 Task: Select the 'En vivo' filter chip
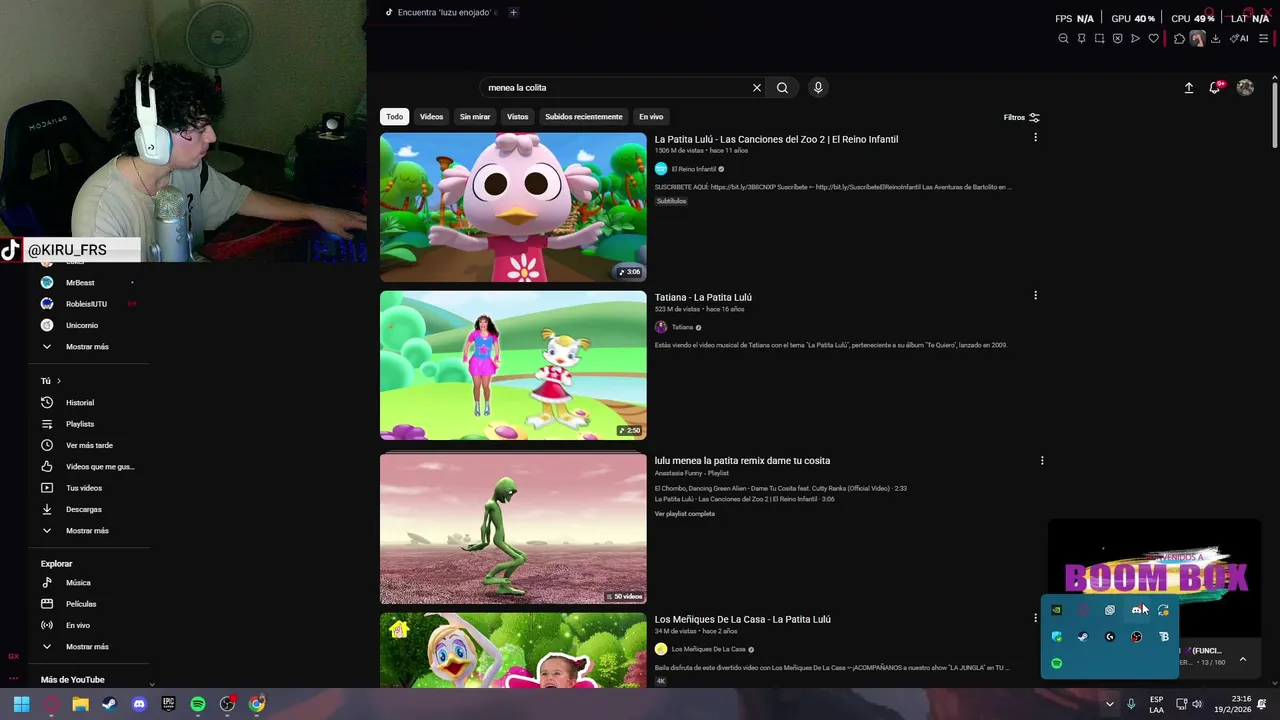coord(651,117)
